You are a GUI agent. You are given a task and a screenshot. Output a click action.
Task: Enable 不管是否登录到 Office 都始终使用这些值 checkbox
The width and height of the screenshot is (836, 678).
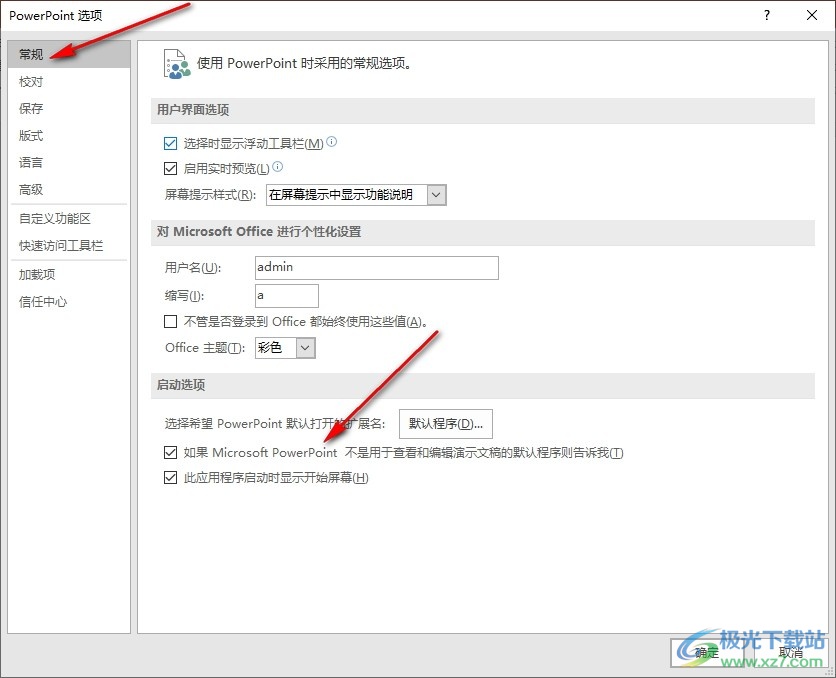click(x=170, y=322)
